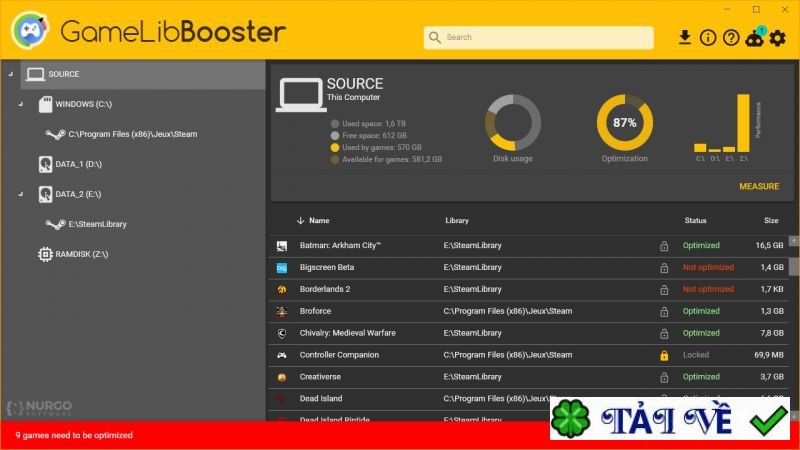Sort by Library column header
The width and height of the screenshot is (800, 450).
coord(457,220)
